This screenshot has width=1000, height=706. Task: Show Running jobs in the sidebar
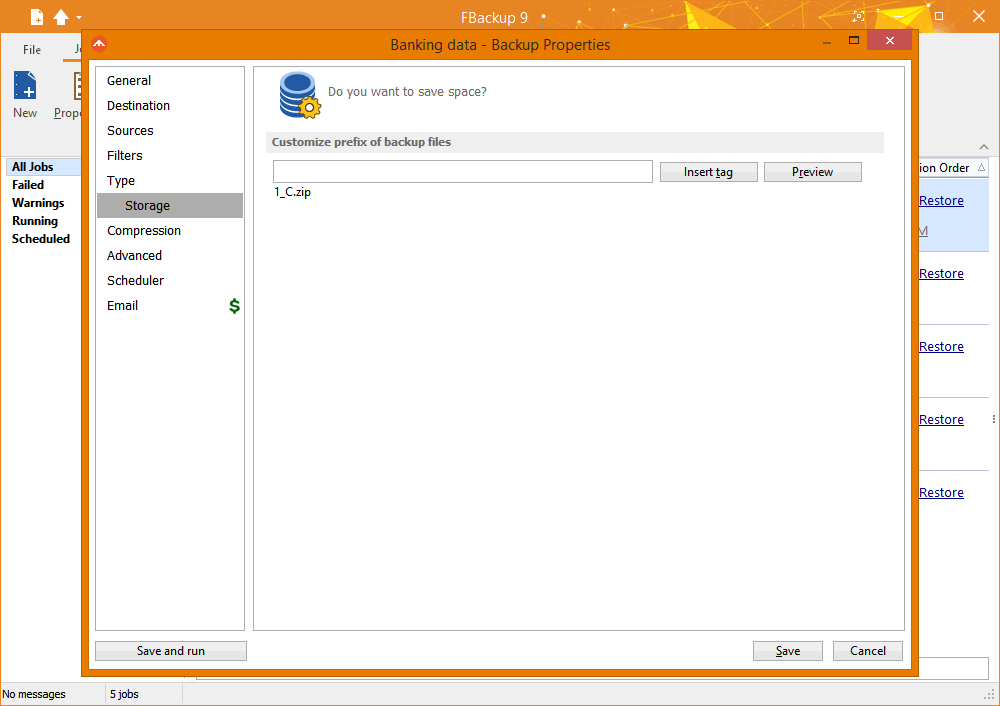pyautogui.click(x=35, y=221)
